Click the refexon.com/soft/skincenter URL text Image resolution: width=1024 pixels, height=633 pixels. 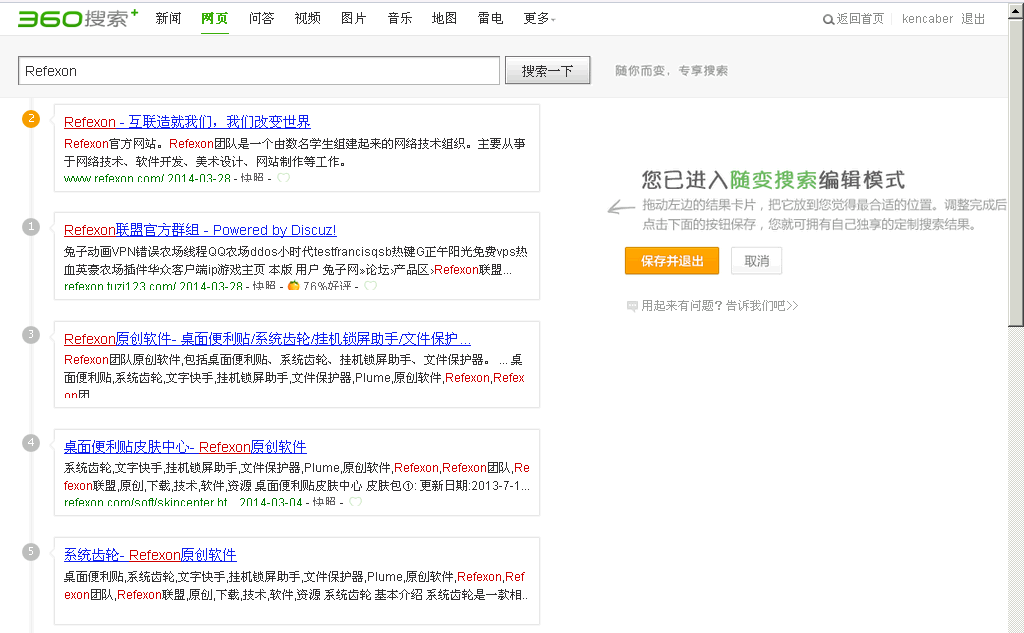[146, 502]
